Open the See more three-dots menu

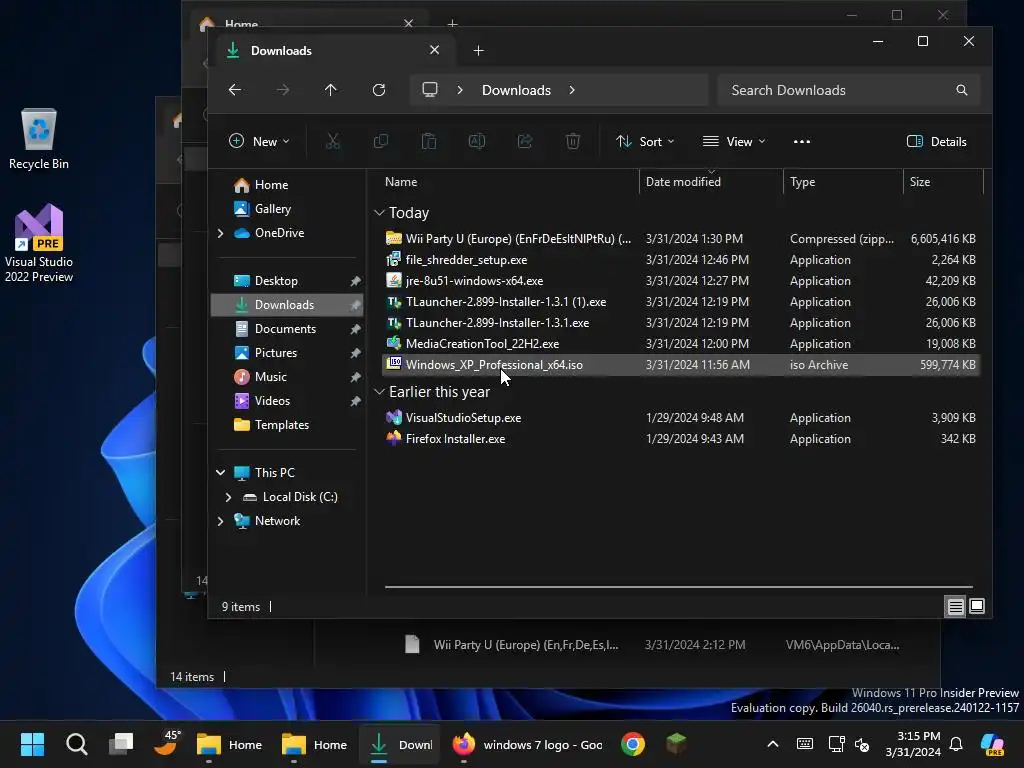pos(801,141)
